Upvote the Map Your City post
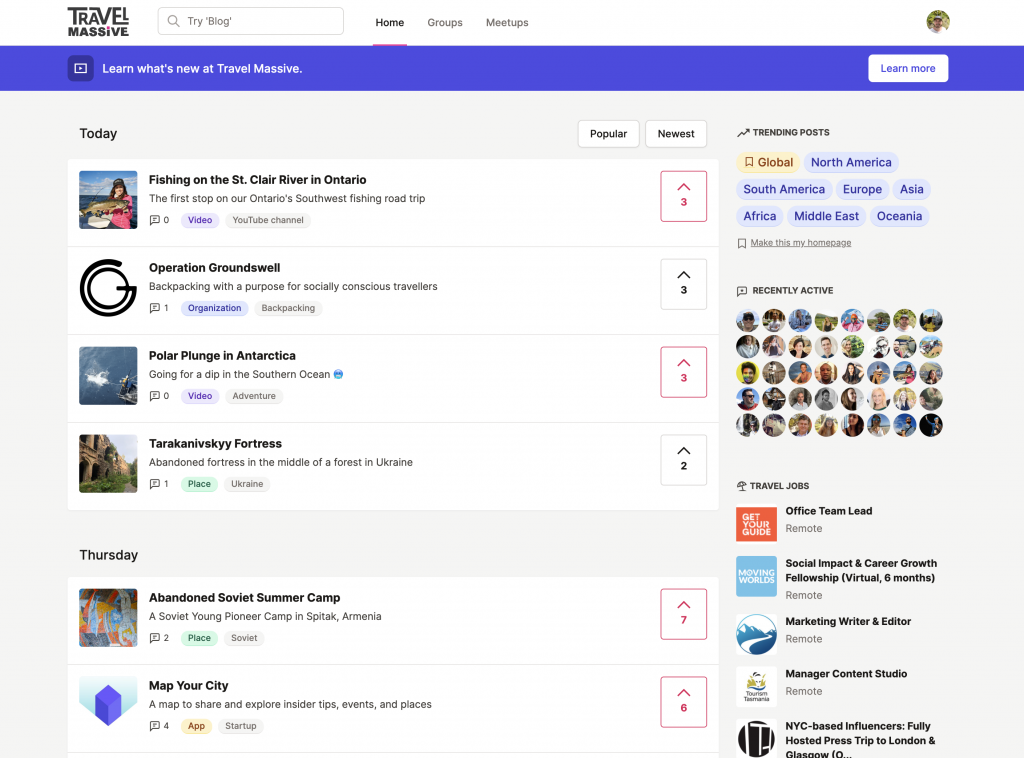Screen dimensions: 1024x758 (683, 702)
